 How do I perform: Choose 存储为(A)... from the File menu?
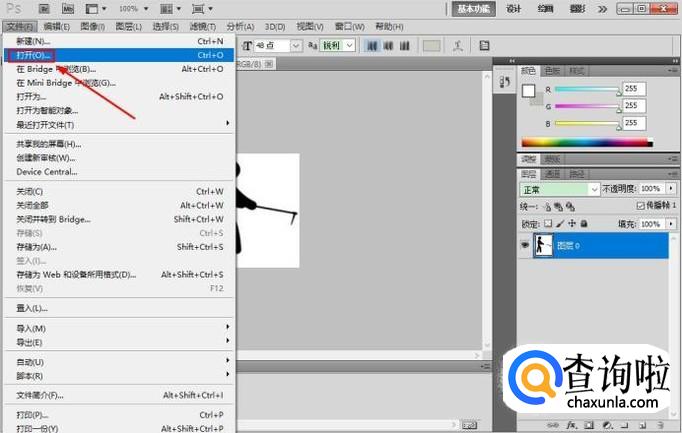click(x=119, y=247)
